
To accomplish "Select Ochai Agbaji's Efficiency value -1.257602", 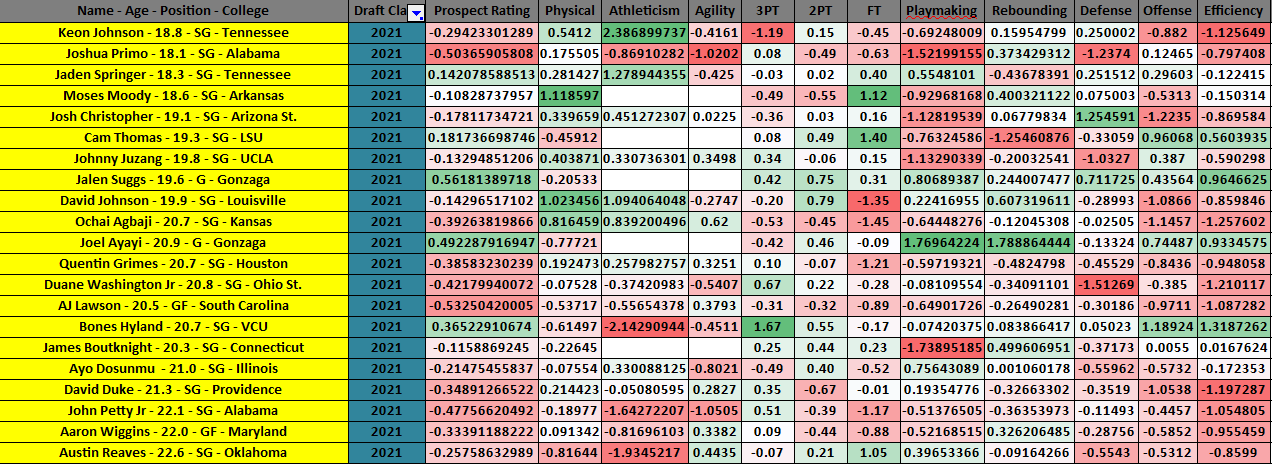I will click(1233, 222).
